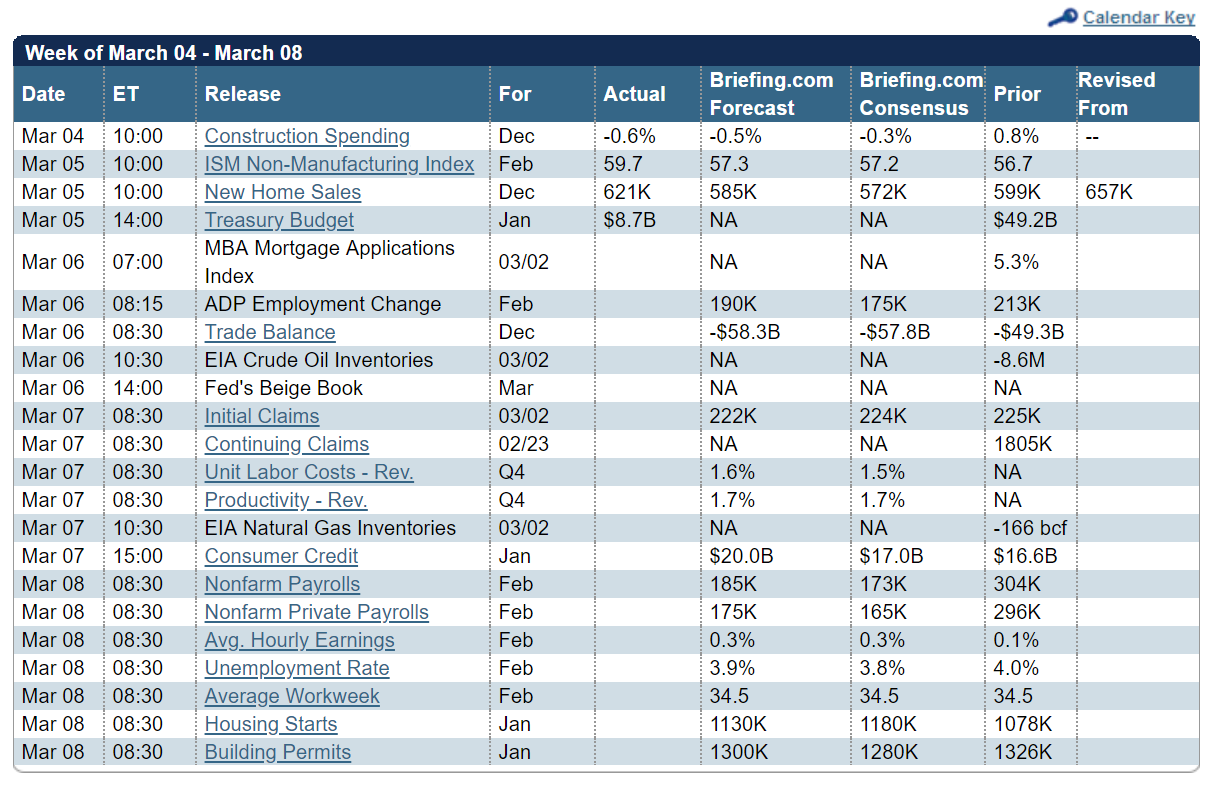Click the MBA Mortgage Applications Index text

pyautogui.click(x=330, y=262)
